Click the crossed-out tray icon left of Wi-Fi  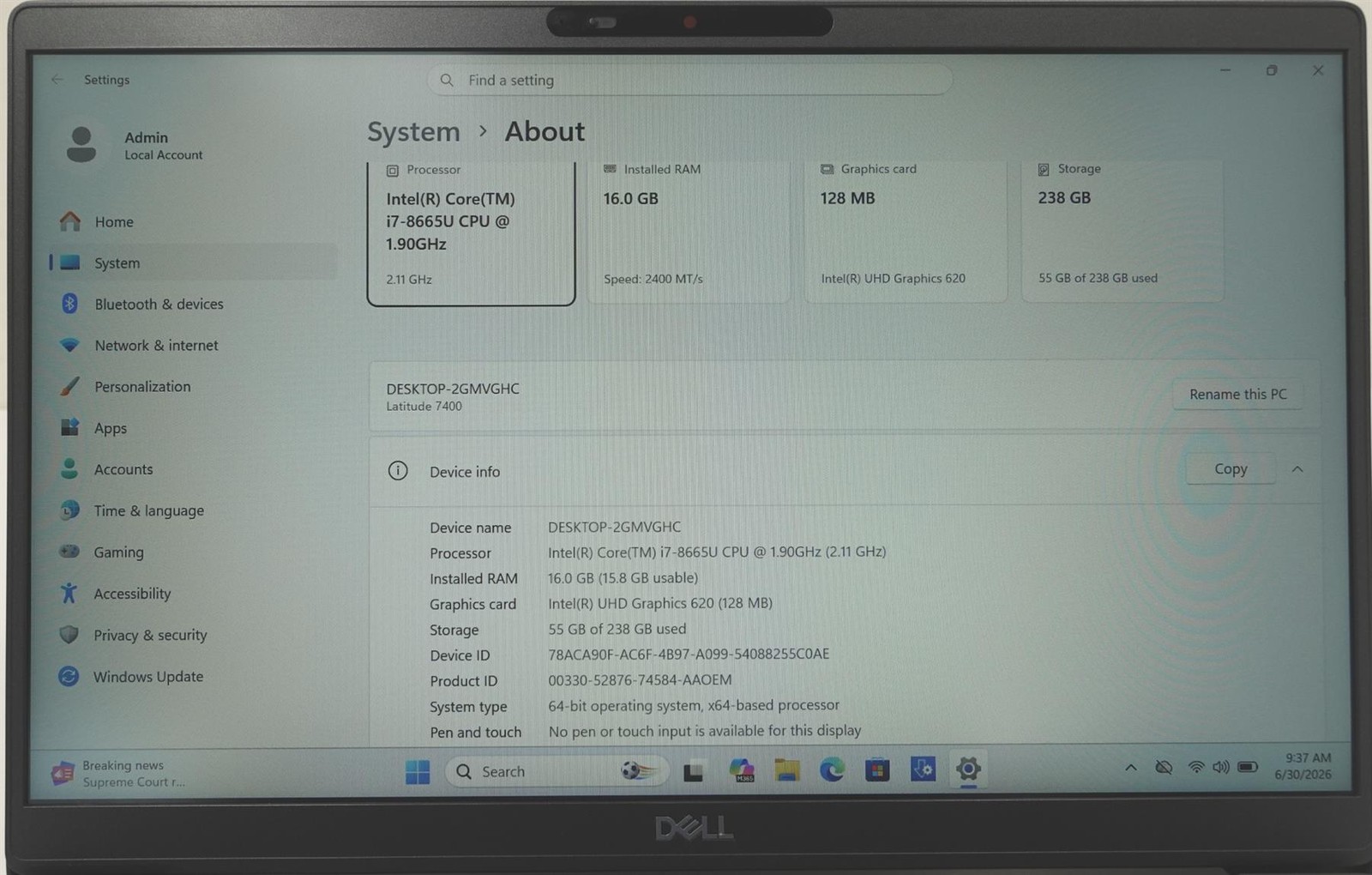[1164, 767]
